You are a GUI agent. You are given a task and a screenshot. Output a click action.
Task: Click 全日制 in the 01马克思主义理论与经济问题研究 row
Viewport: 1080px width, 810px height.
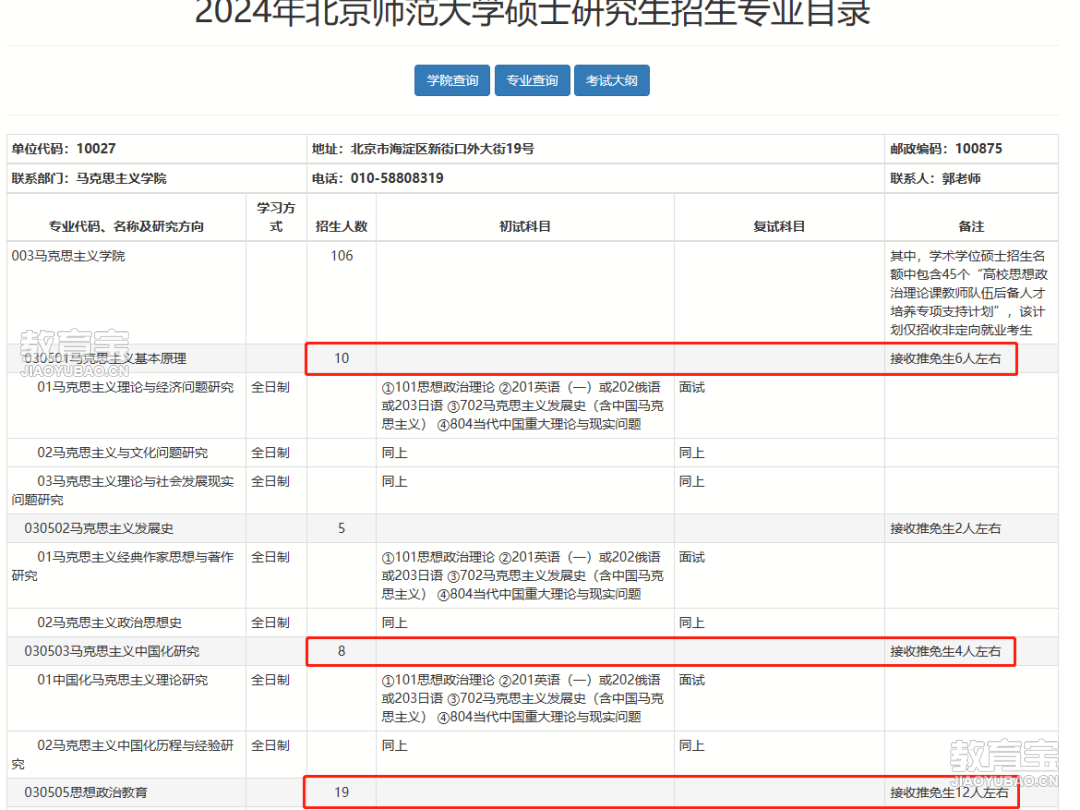270,387
